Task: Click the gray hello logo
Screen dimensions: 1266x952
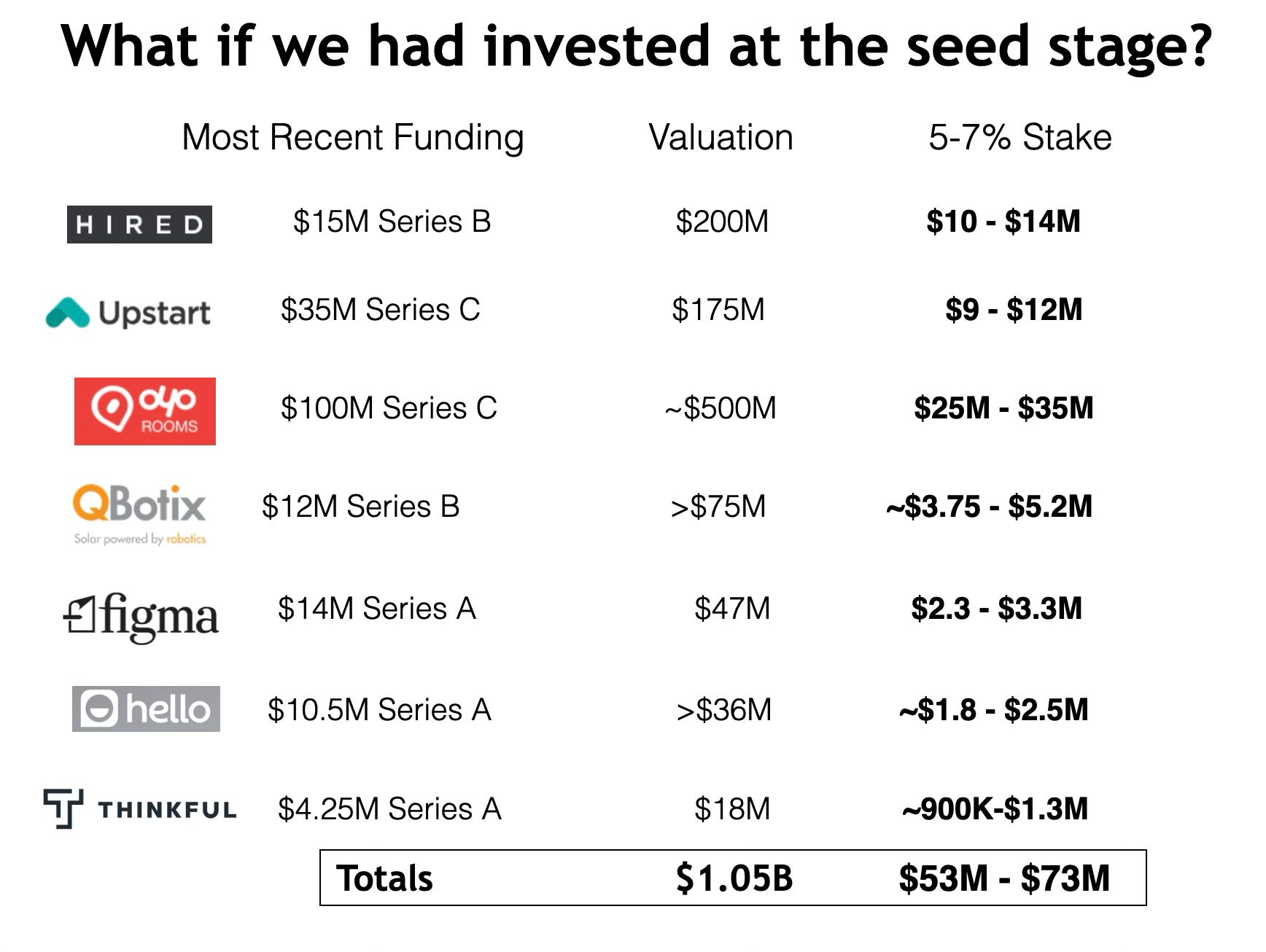Action: (146, 709)
